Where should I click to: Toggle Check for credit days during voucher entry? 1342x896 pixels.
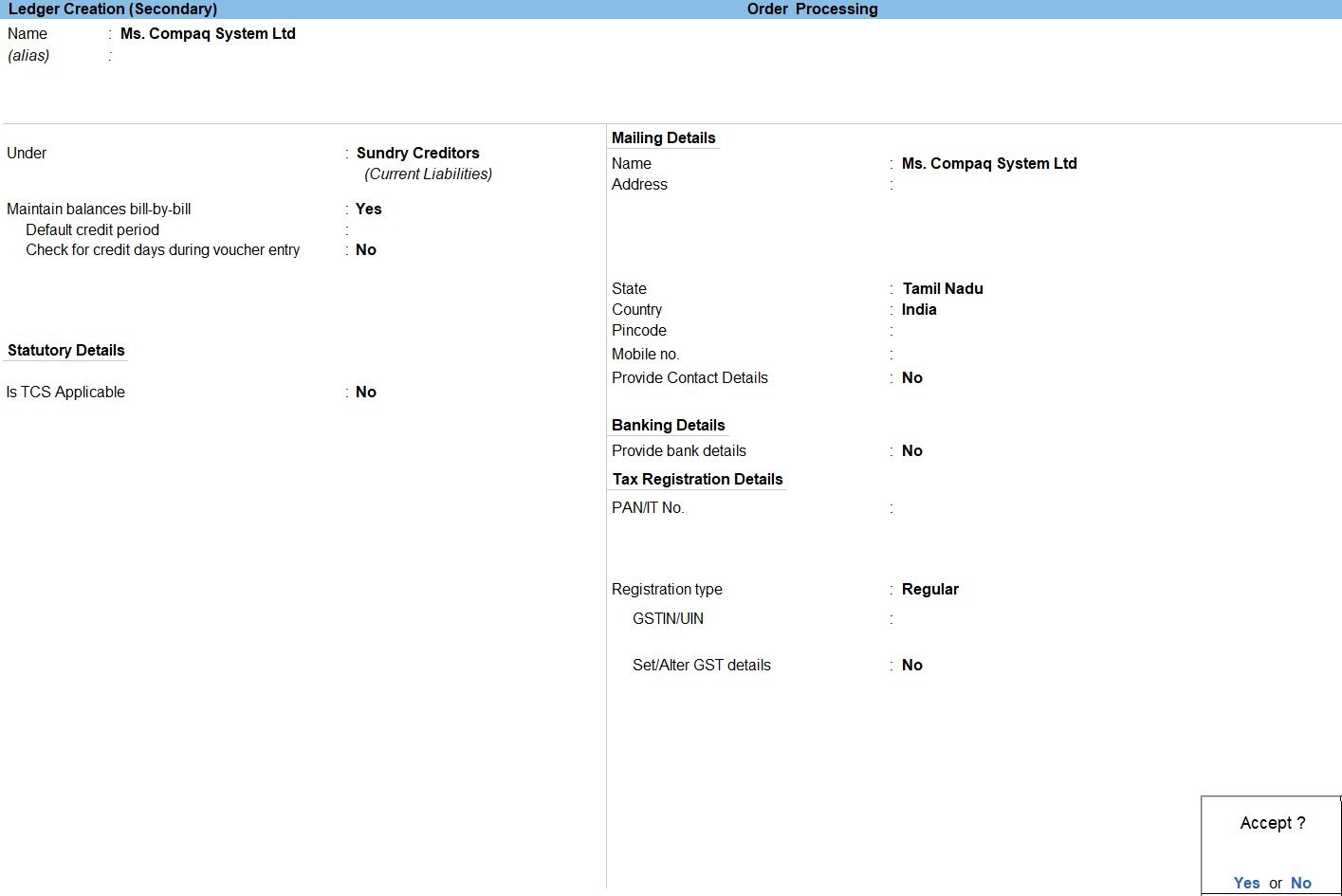[x=366, y=250]
